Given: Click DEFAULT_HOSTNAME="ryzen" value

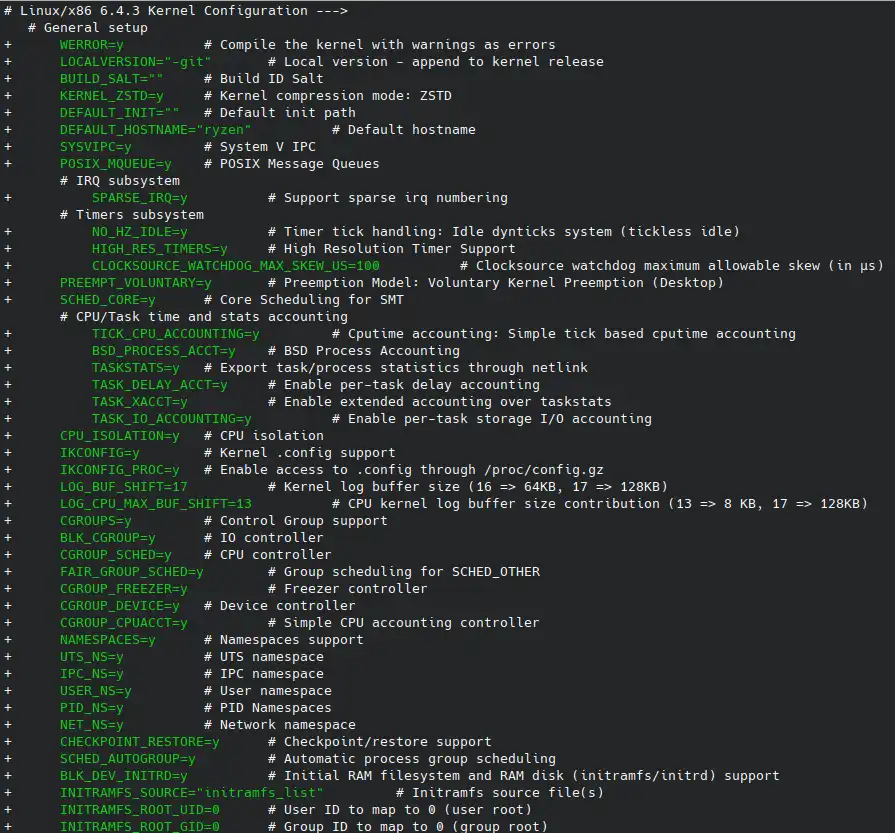Looking at the screenshot, I should coord(155,130).
